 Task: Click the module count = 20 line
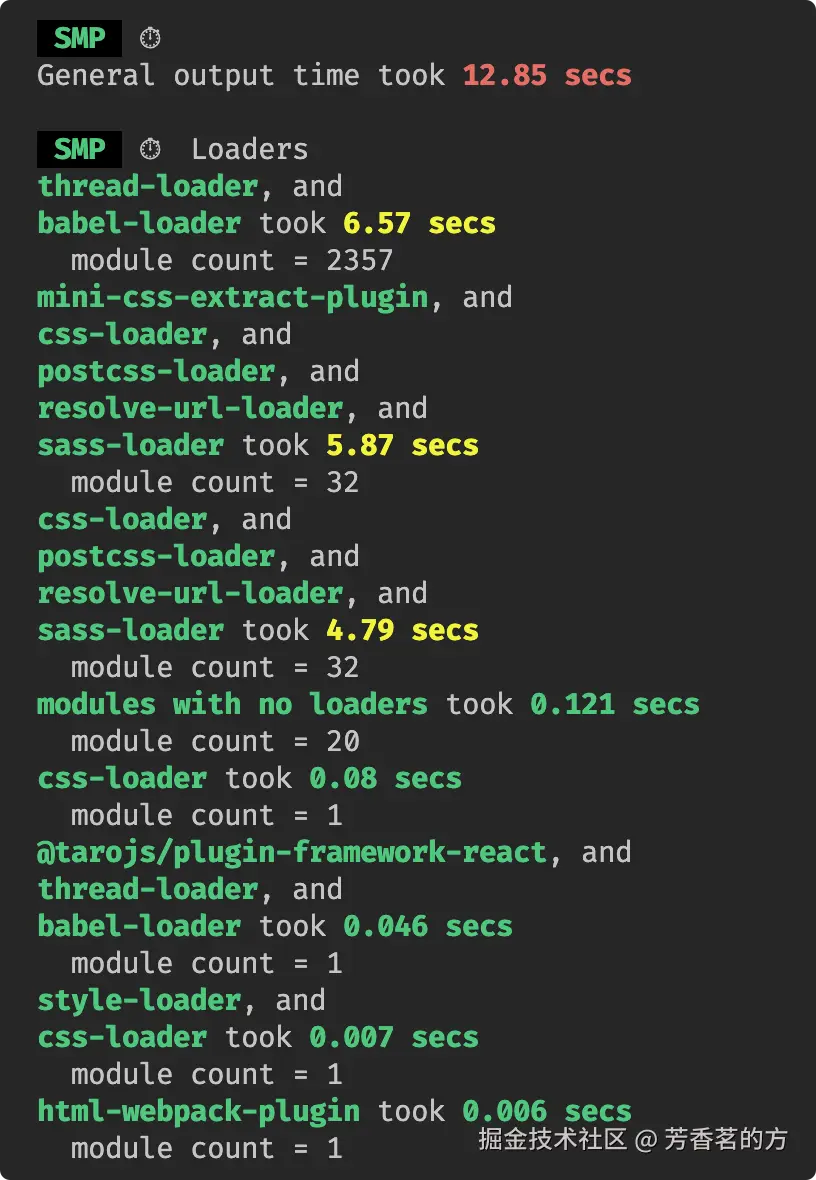pos(215,741)
